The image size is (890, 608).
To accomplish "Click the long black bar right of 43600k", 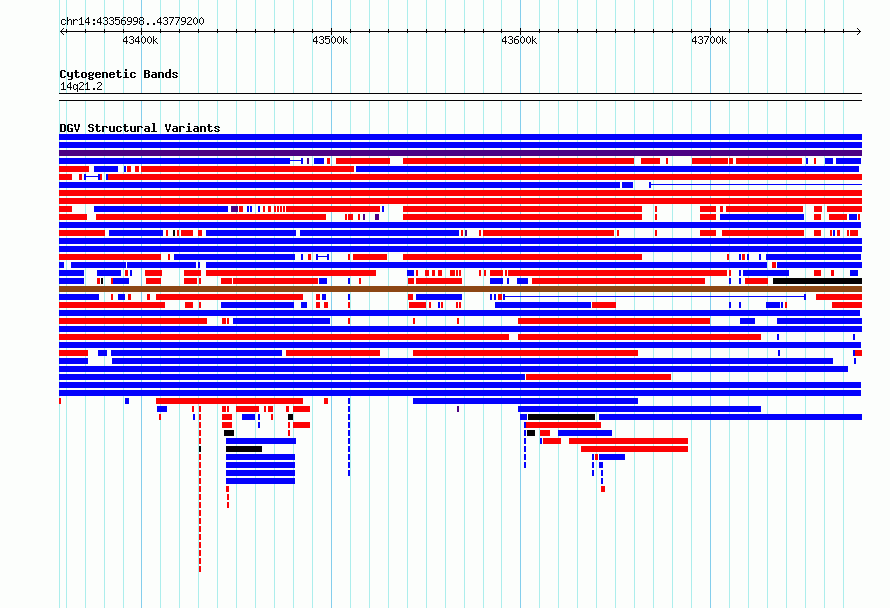I will click(x=561, y=417).
